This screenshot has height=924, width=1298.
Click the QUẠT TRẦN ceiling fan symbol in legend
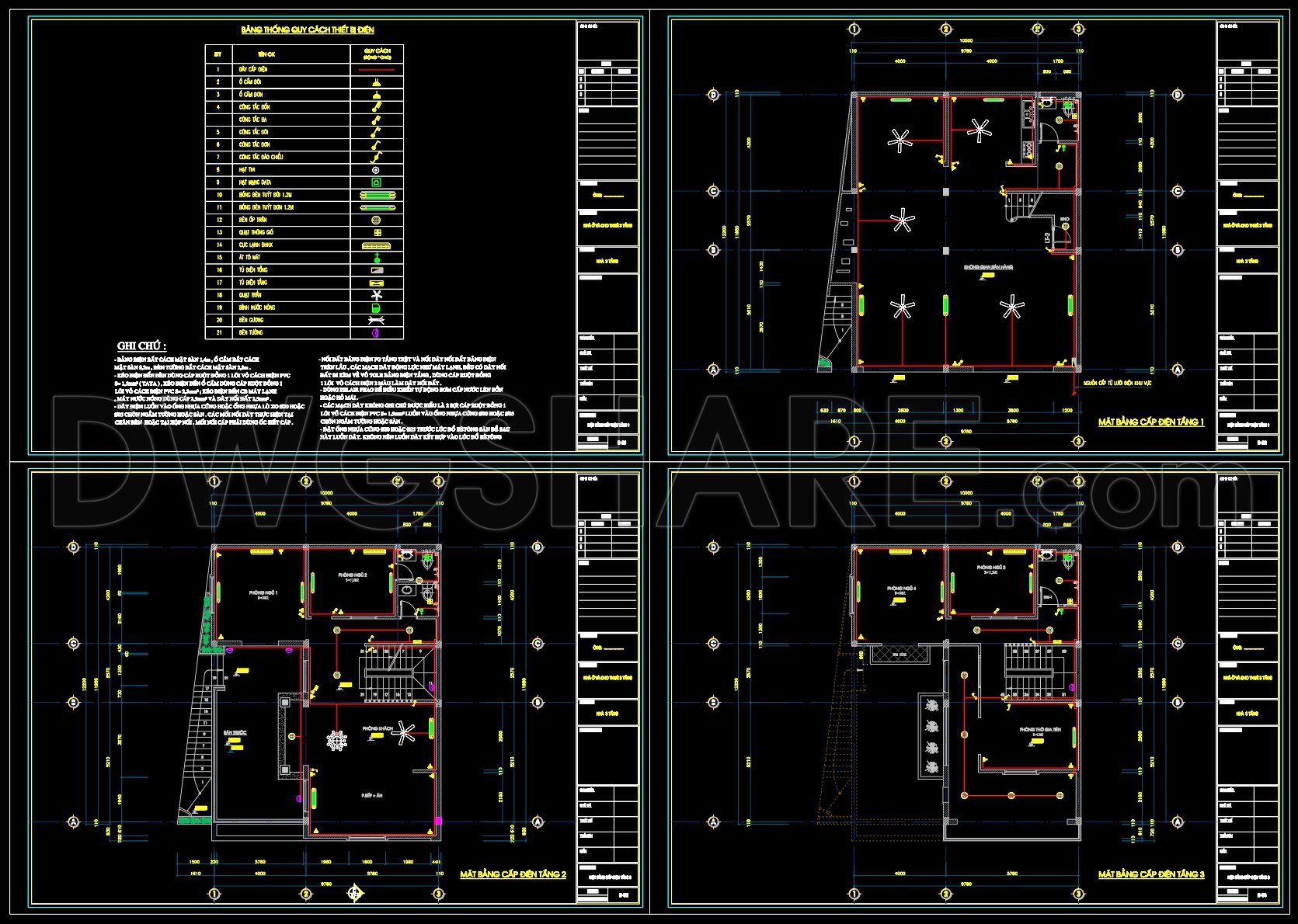(x=377, y=295)
